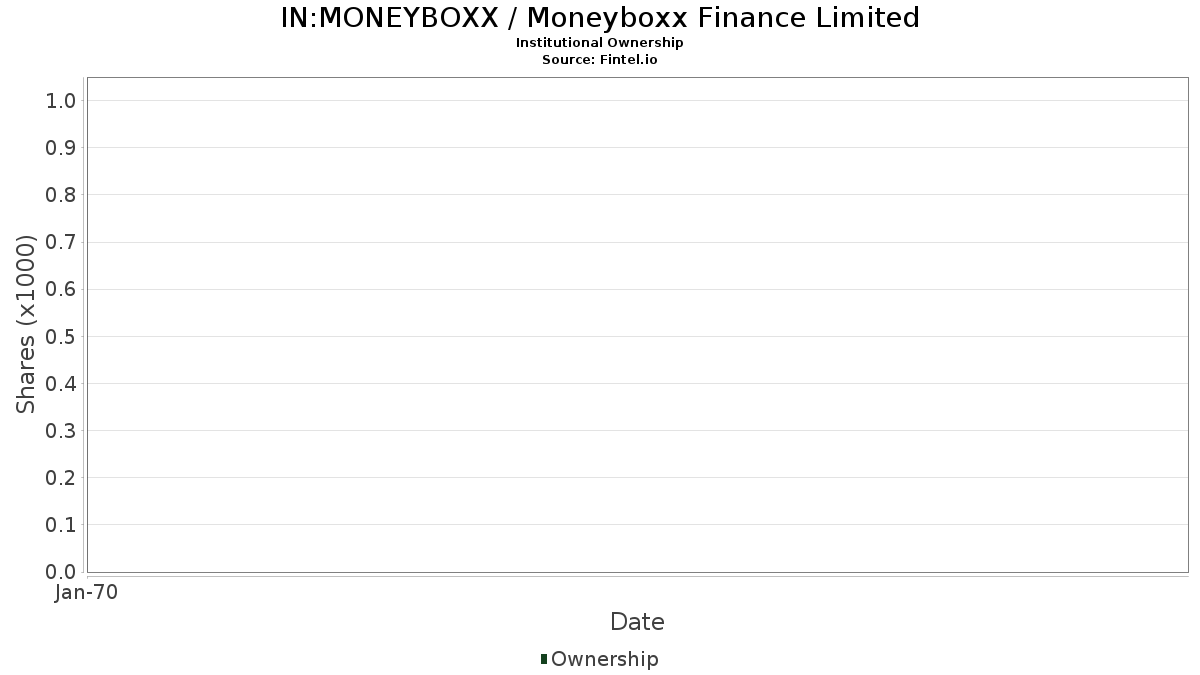Viewport: 1200px width, 675px height.
Task: Click the green Ownership legend color swatch
Action: point(544,659)
